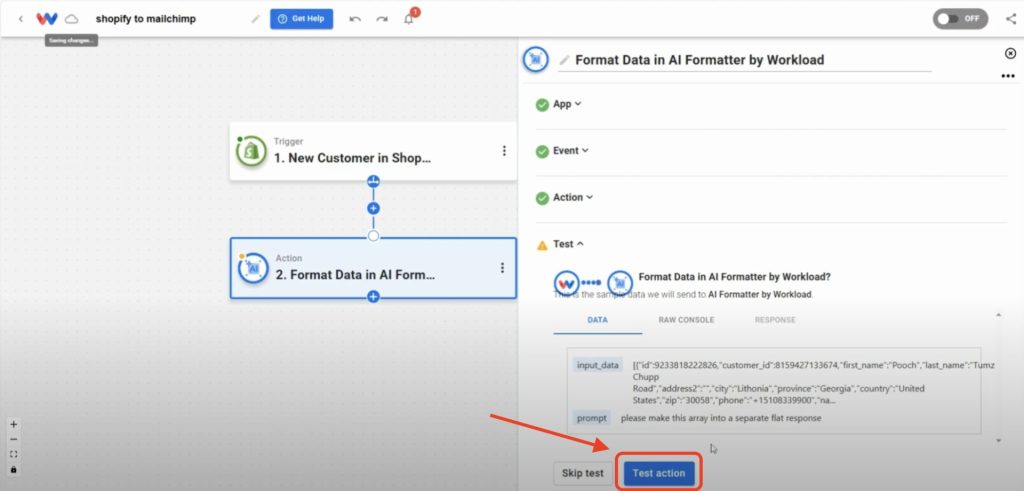The height and width of the screenshot is (491, 1024).
Task: Click the Workload W logo
Action: point(47,19)
